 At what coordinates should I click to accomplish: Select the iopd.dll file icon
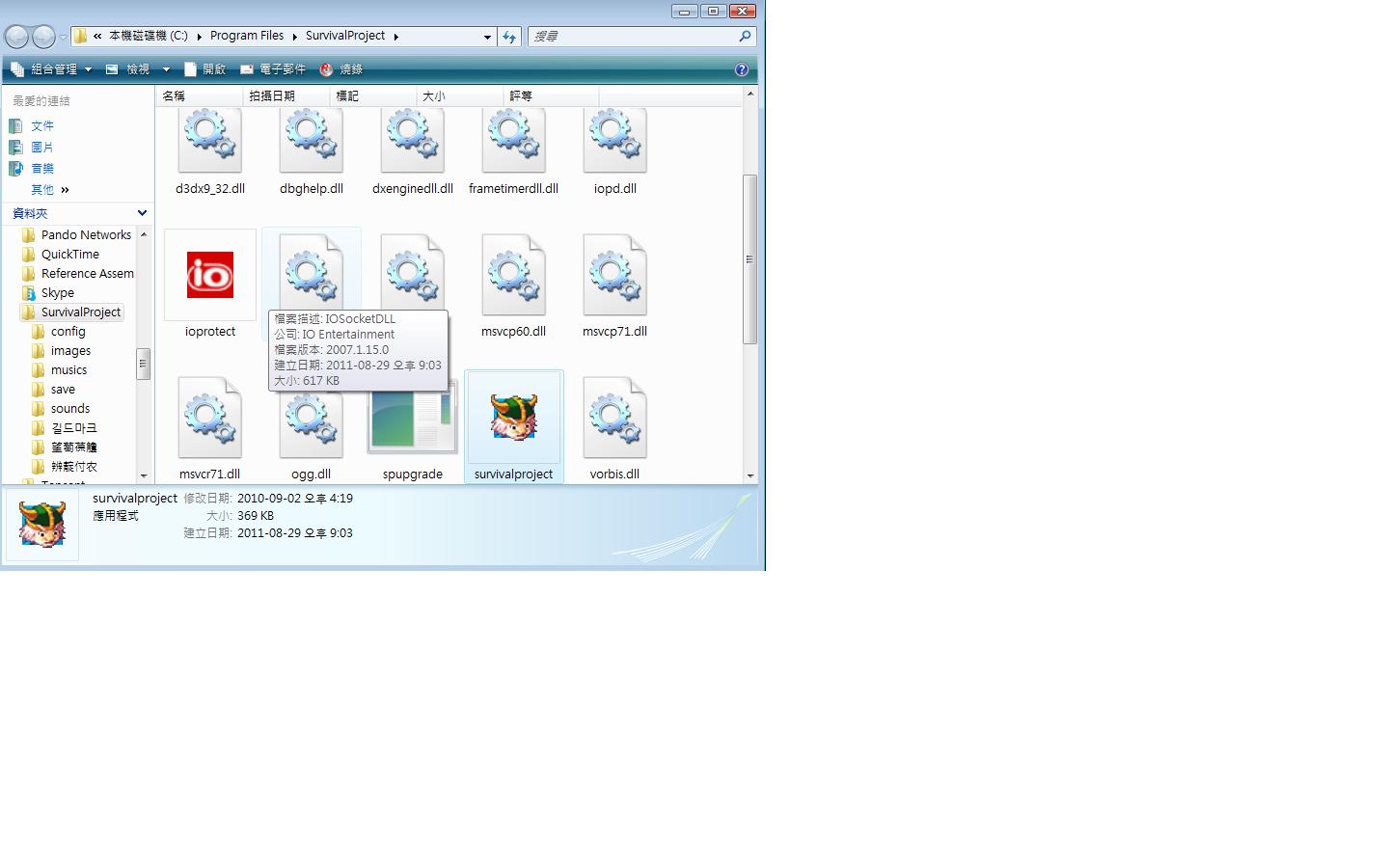[x=614, y=142]
